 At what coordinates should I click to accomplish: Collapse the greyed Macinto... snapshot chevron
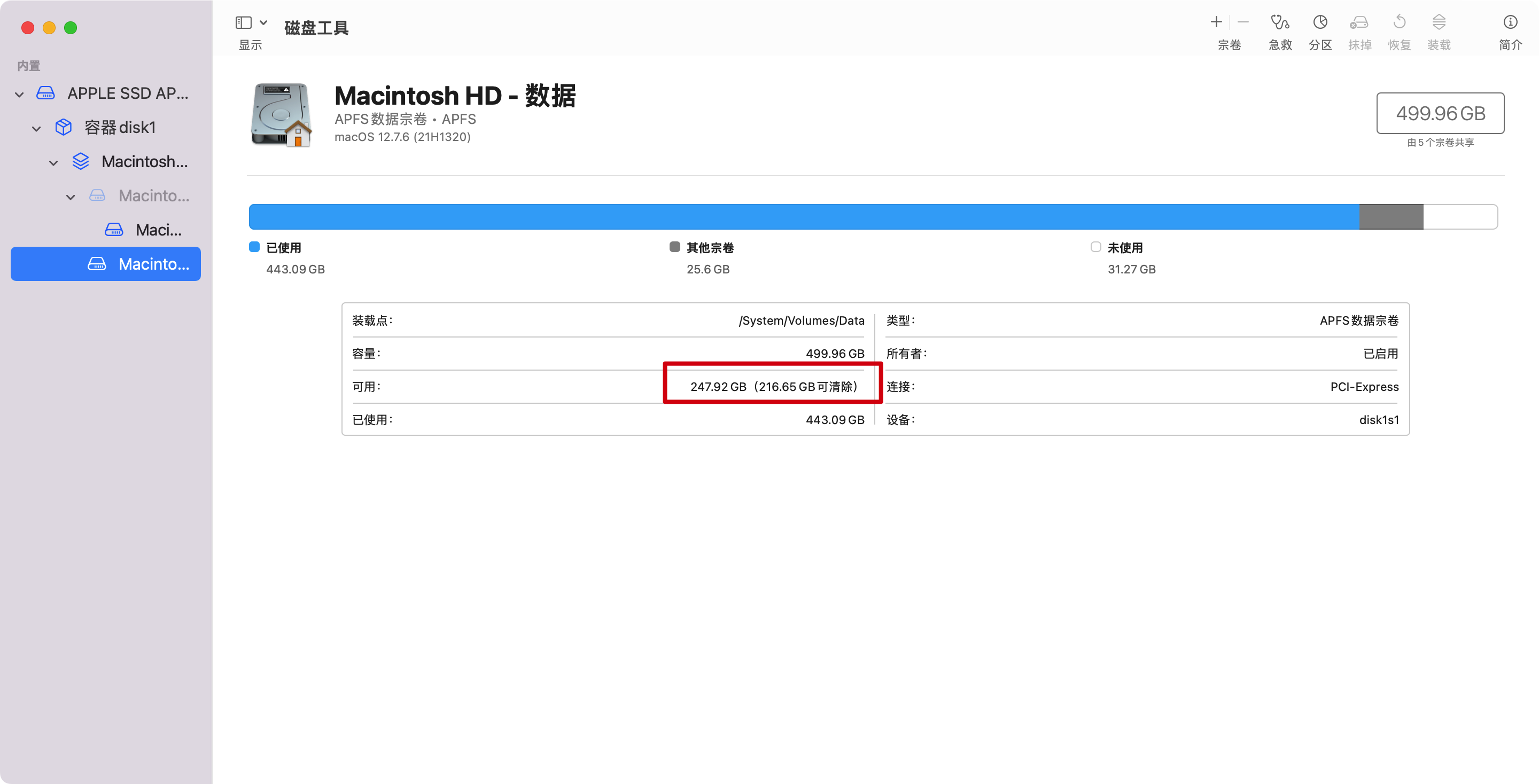(x=71, y=197)
